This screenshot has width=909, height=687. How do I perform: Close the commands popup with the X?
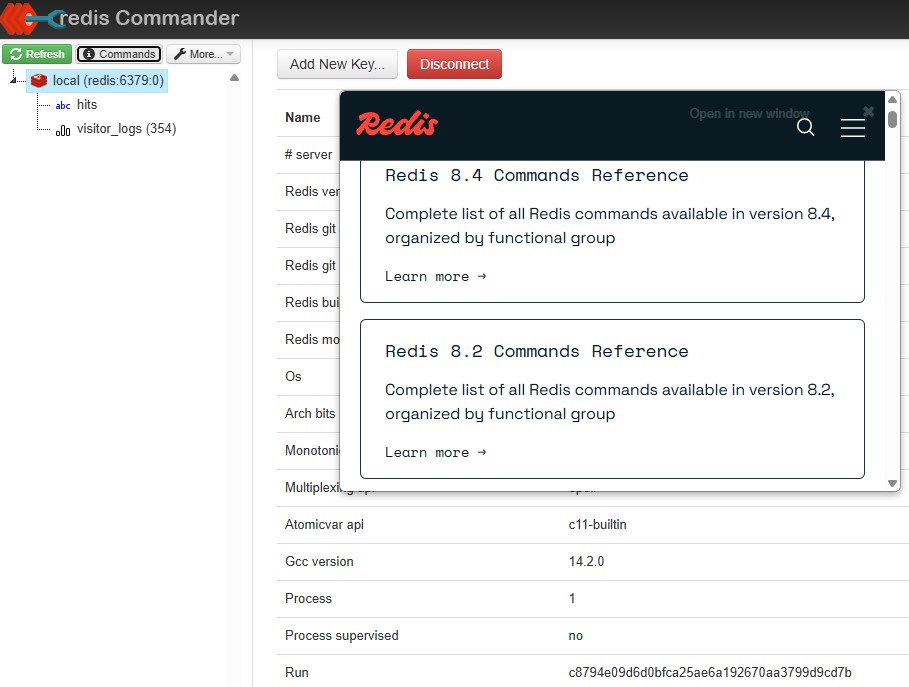pyautogui.click(x=868, y=111)
